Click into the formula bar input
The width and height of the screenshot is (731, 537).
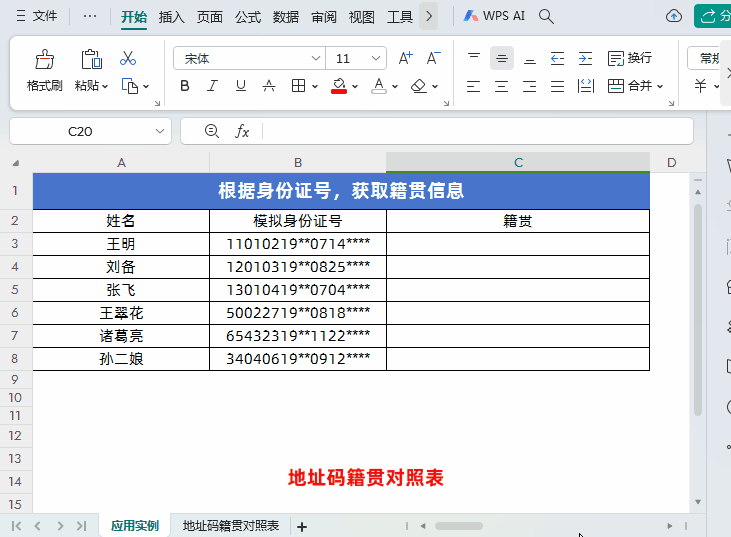click(x=477, y=131)
